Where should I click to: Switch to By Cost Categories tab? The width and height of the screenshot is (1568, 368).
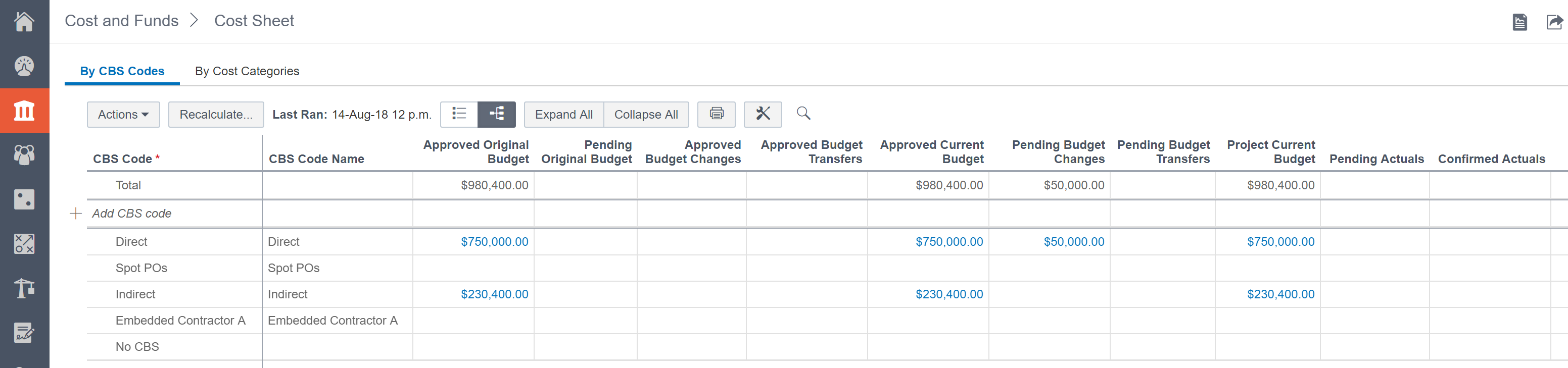[247, 71]
